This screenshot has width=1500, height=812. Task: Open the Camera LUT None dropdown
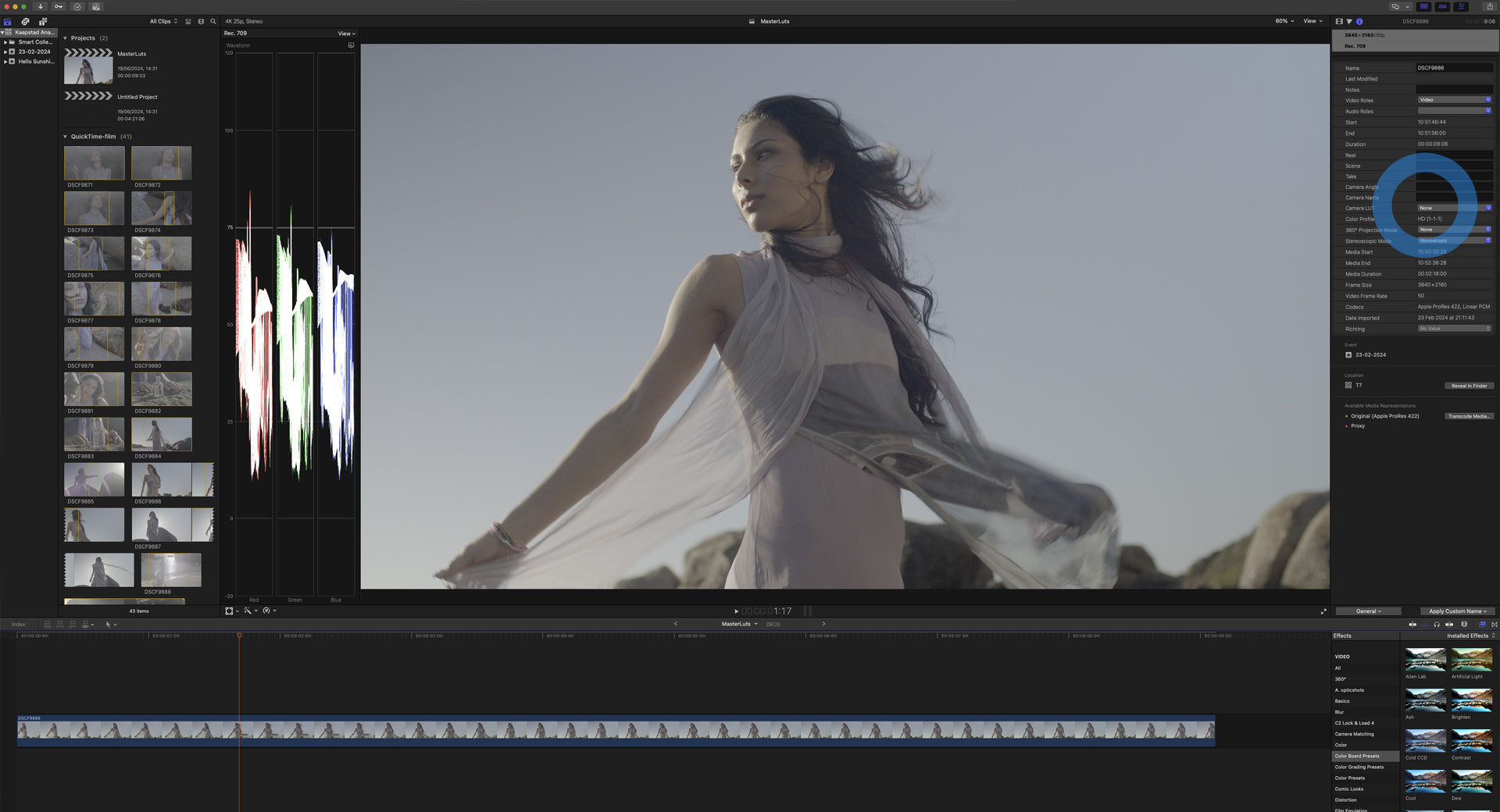1455,208
